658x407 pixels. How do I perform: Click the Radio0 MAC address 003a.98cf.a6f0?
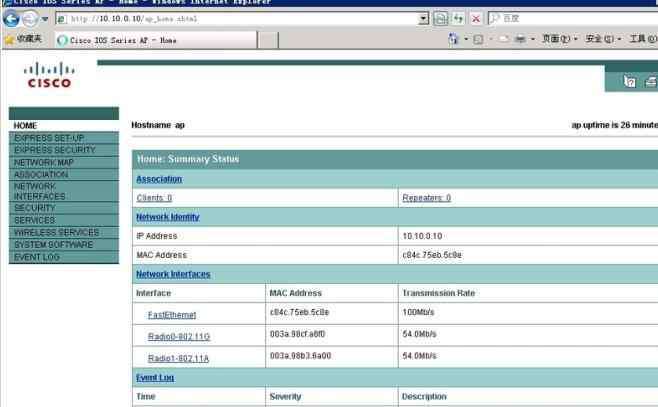297,334
